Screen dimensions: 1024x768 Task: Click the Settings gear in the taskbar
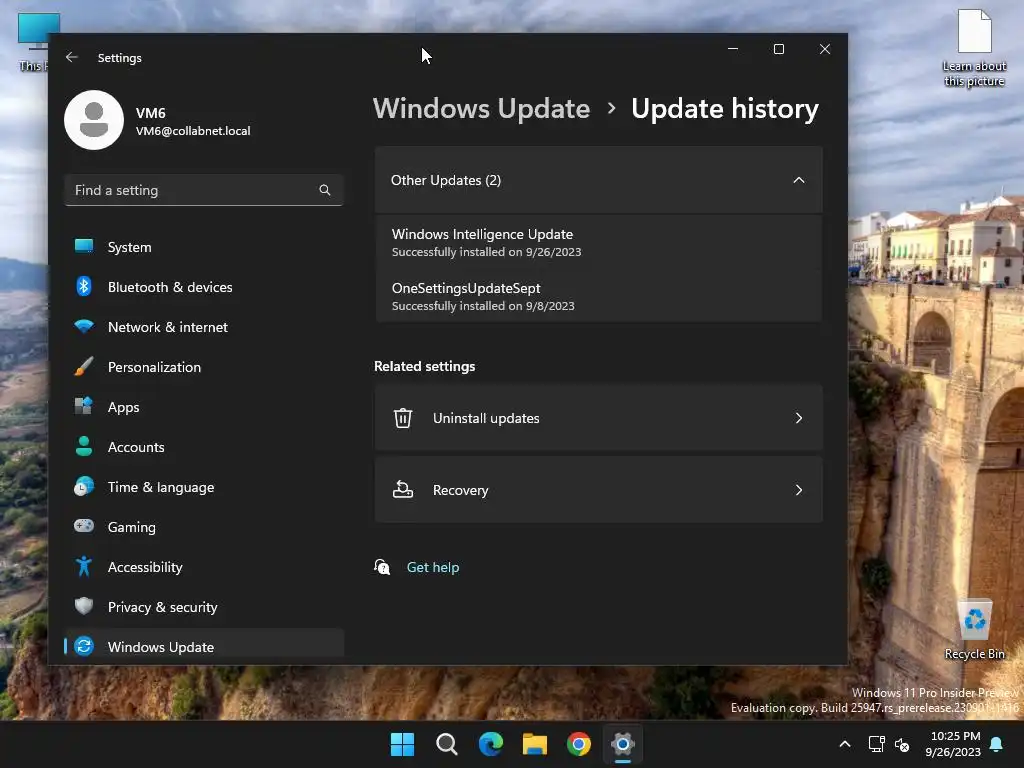[x=623, y=744]
